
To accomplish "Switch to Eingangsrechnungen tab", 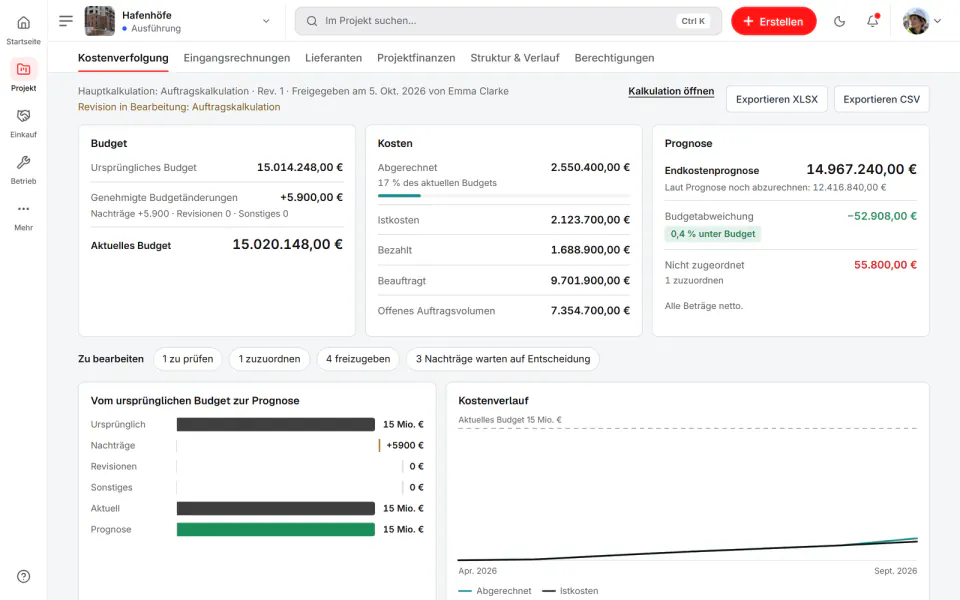I will (237, 58).
